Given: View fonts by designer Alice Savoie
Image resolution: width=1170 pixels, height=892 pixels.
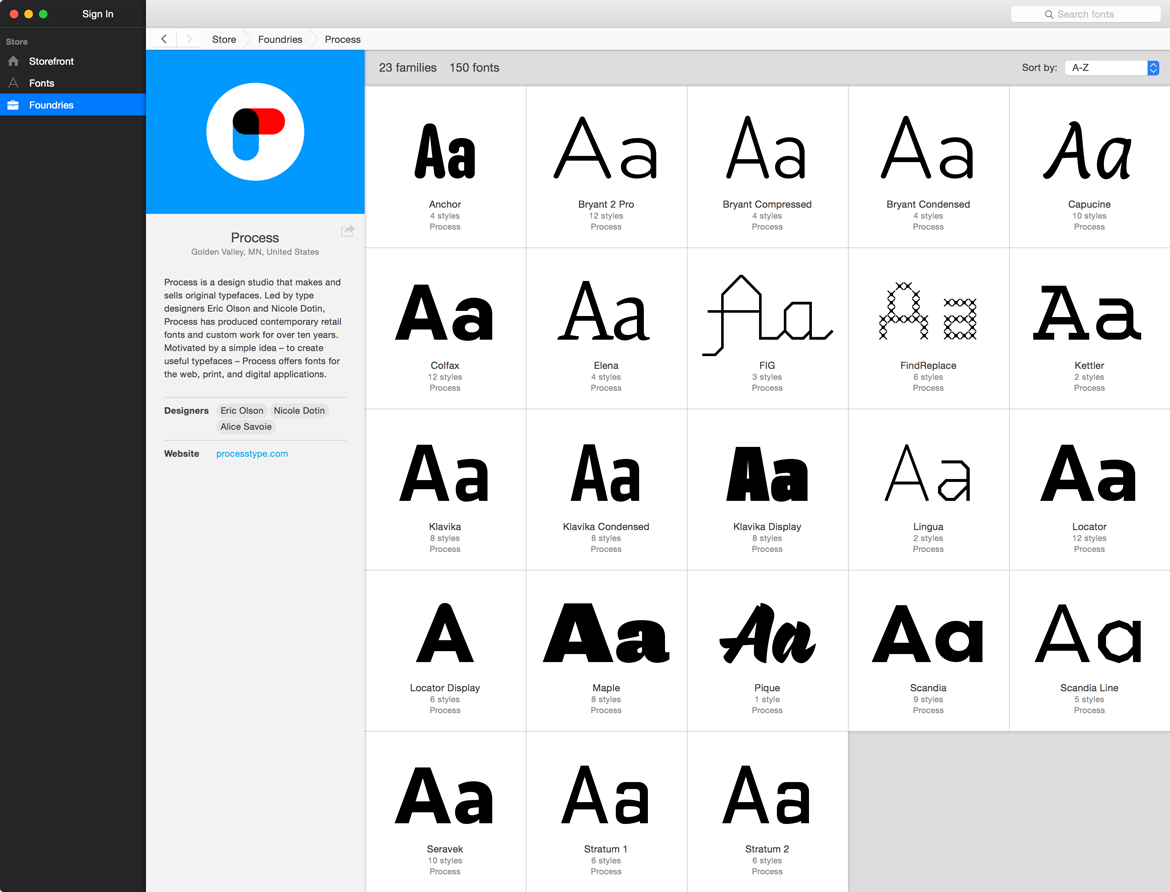Looking at the screenshot, I should pyautogui.click(x=245, y=426).
